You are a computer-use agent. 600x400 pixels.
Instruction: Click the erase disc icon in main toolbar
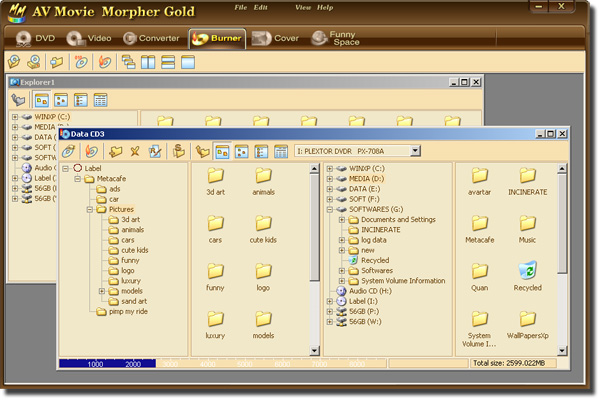tap(81, 62)
